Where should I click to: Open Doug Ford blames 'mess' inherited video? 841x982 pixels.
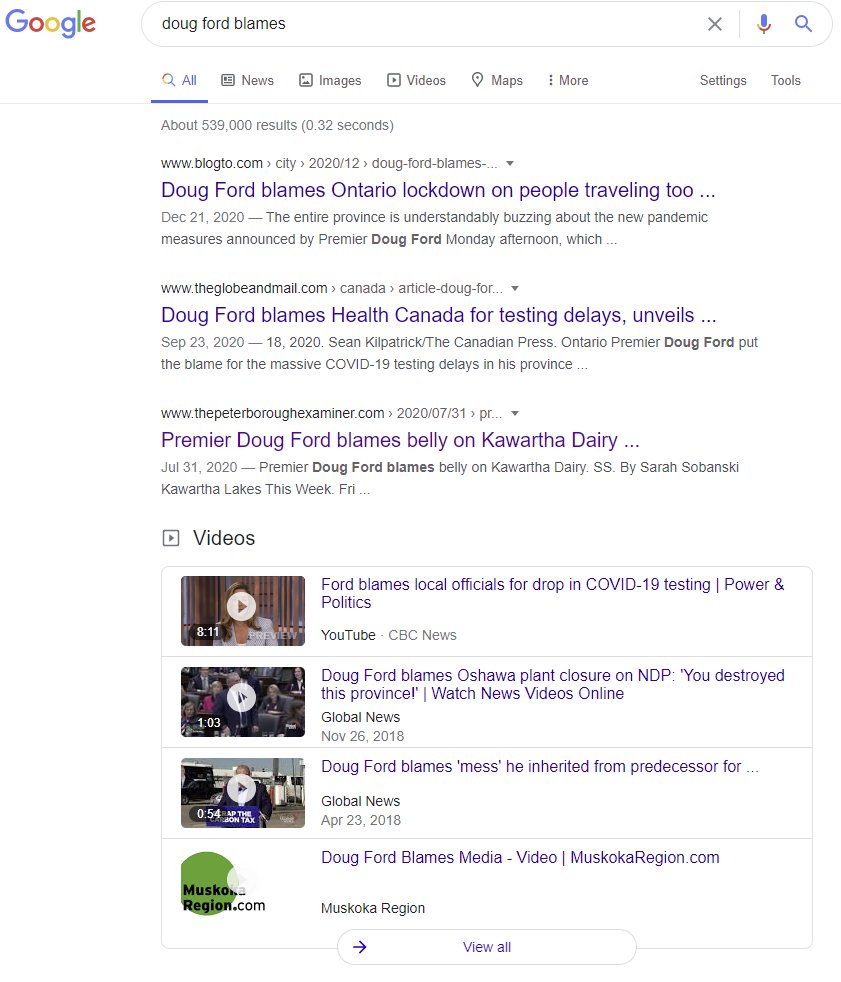point(540,767)
